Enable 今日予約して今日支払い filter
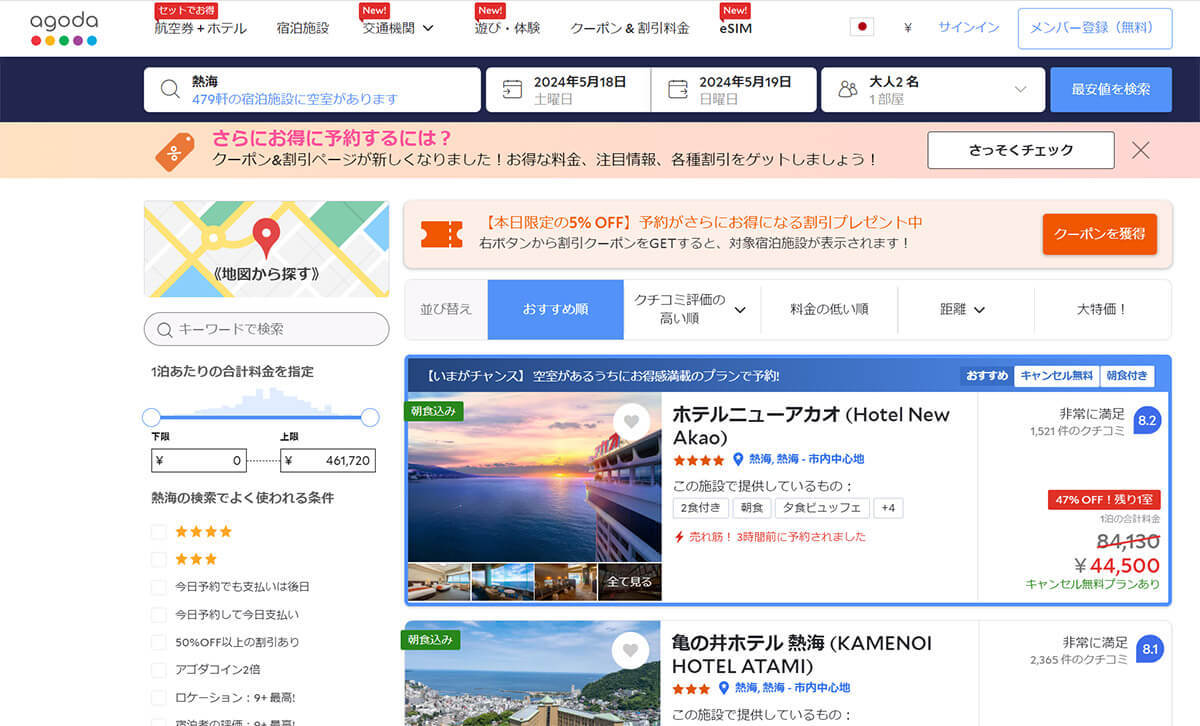Screen dimensions: 1200x726 158,614
